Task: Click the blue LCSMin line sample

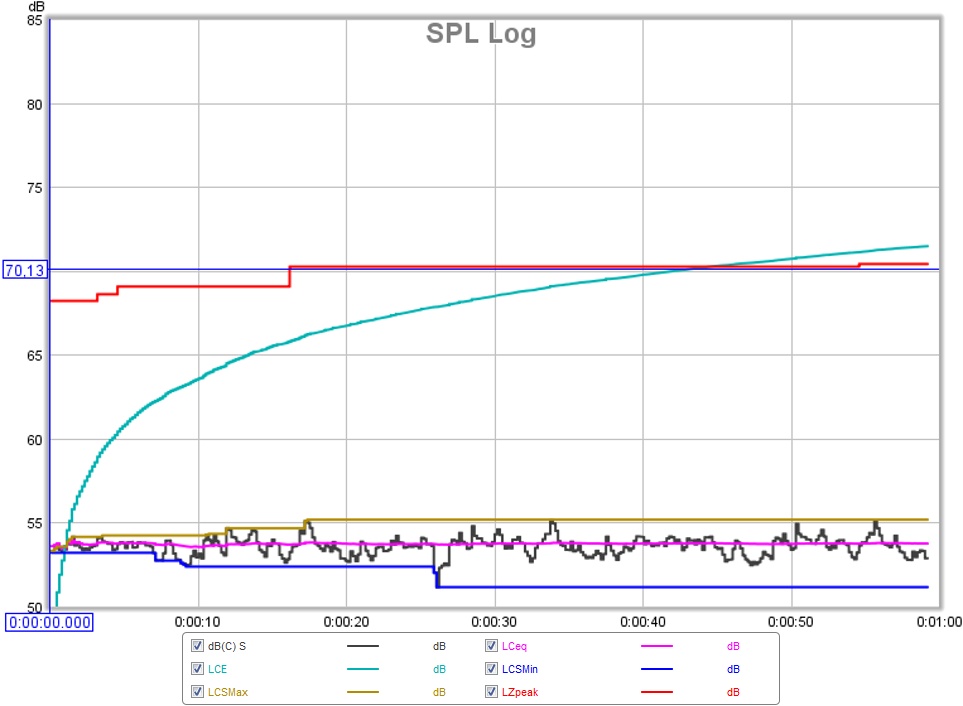Action: [657, 669]
